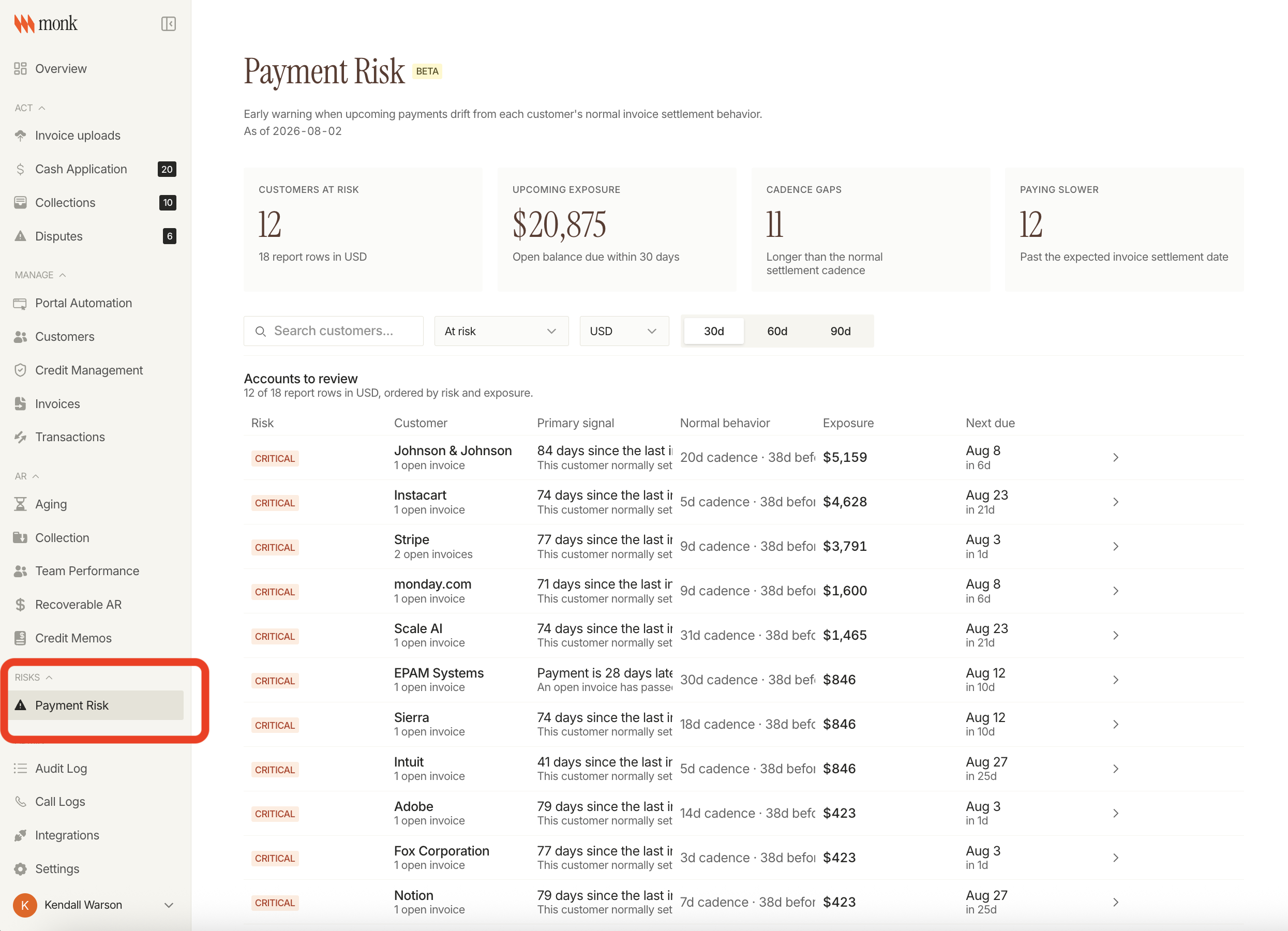
Task: Click the Team Performance people icon
Action: [21, 571]
